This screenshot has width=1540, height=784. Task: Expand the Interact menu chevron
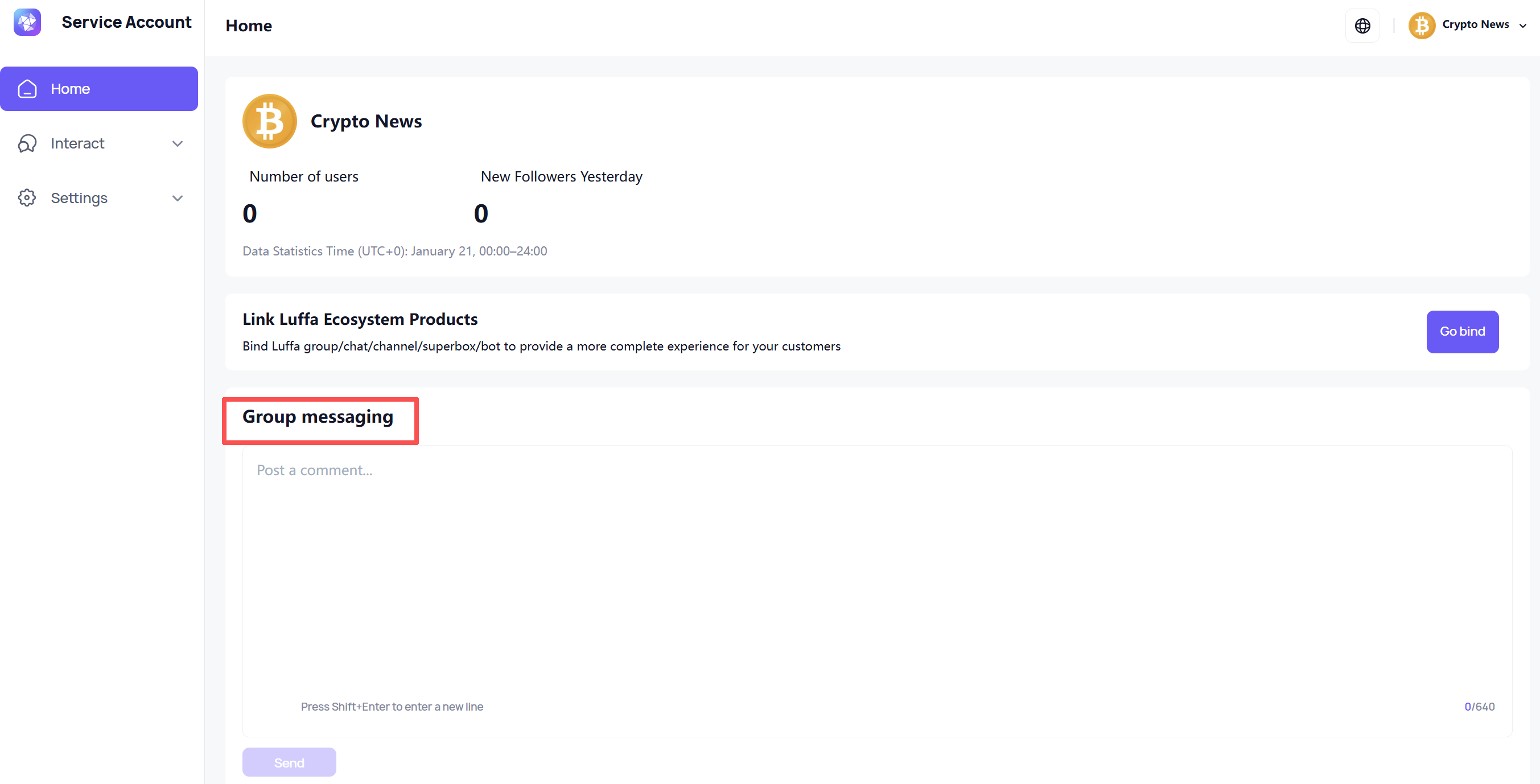click(x=178, y=143)
